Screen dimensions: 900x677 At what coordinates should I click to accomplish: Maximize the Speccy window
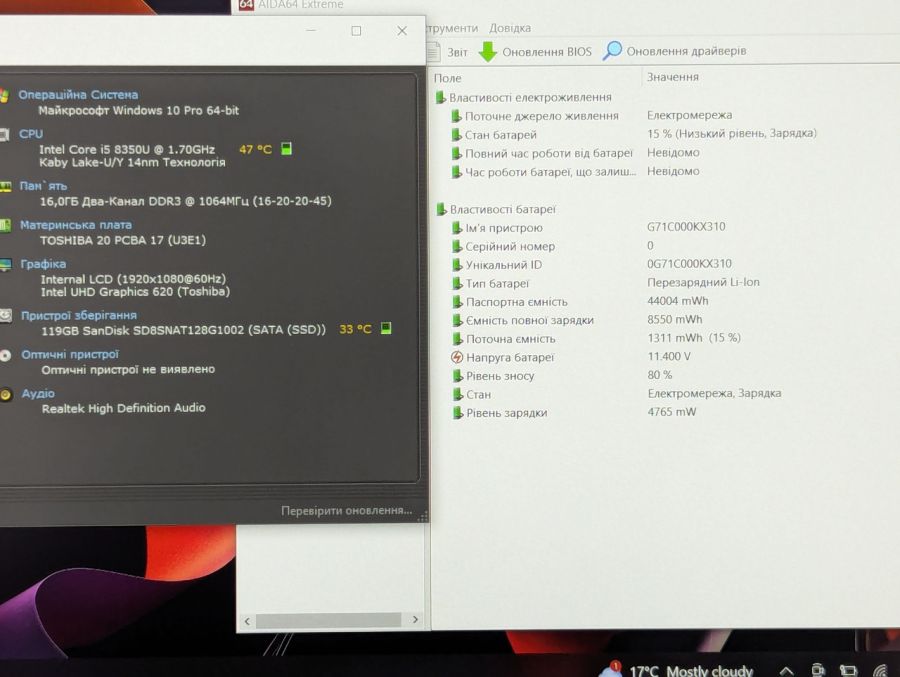pos(356,30)
